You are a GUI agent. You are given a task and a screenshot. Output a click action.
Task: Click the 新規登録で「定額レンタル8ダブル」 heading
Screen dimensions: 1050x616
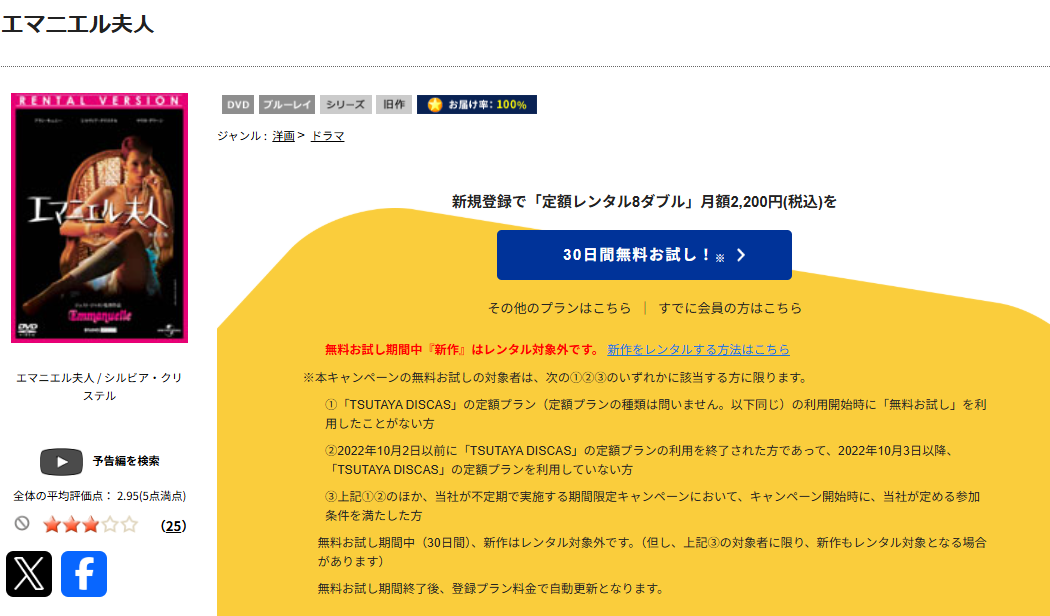point(644,202)
